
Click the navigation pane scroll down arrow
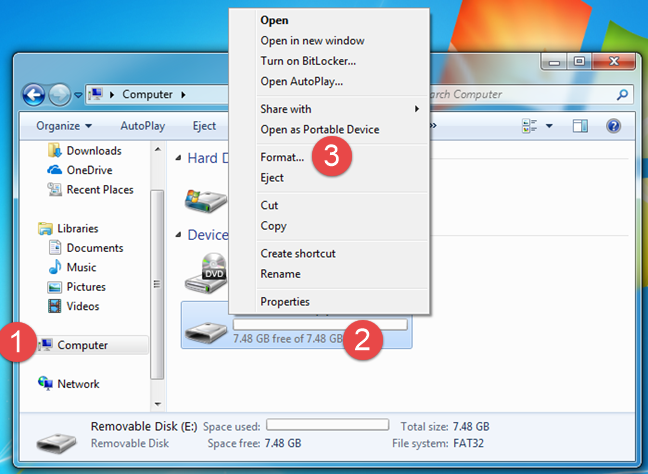[157, 404]
